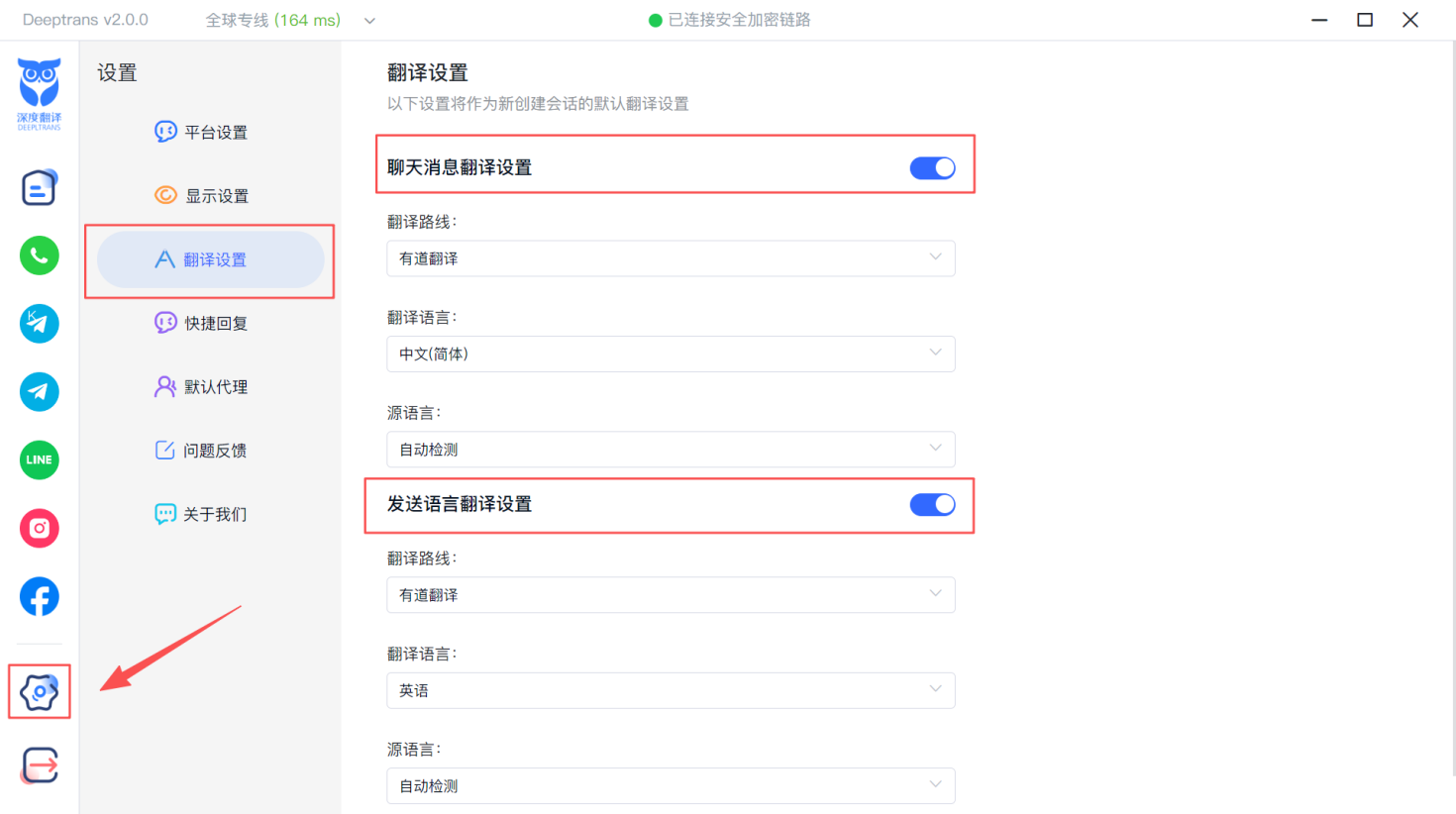Open the dark blue Telegram icon
This screenshot has height=814, width=1456.
point(40,392)
